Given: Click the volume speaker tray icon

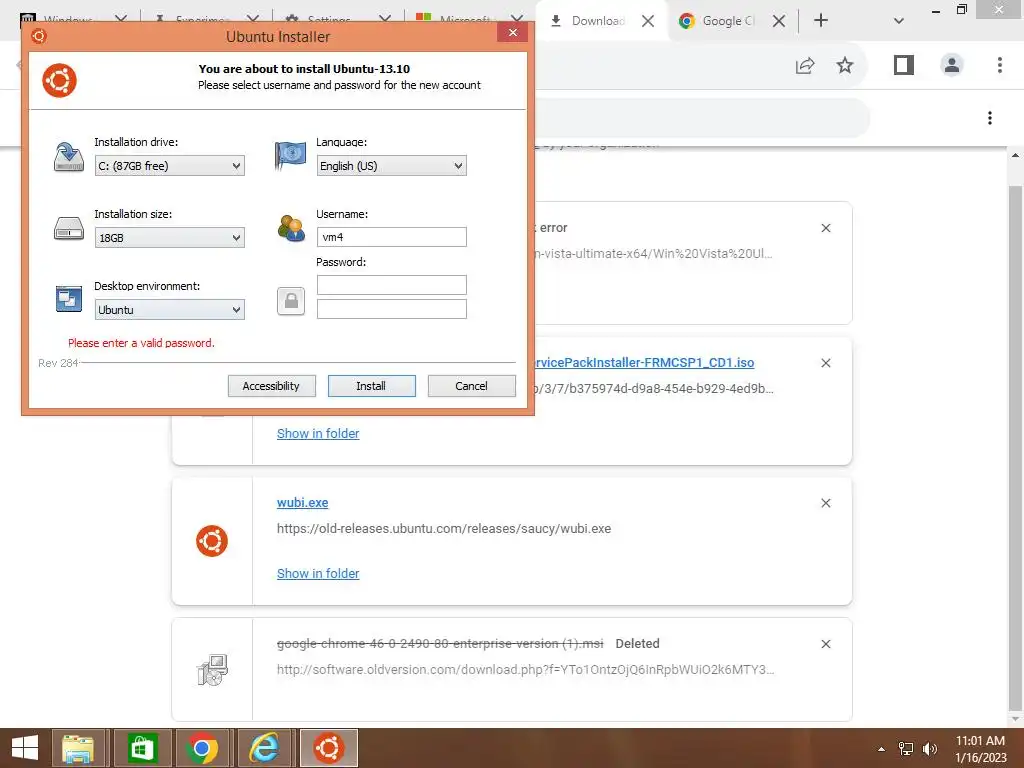Looking at the screenshot, I should coord(930,749).
